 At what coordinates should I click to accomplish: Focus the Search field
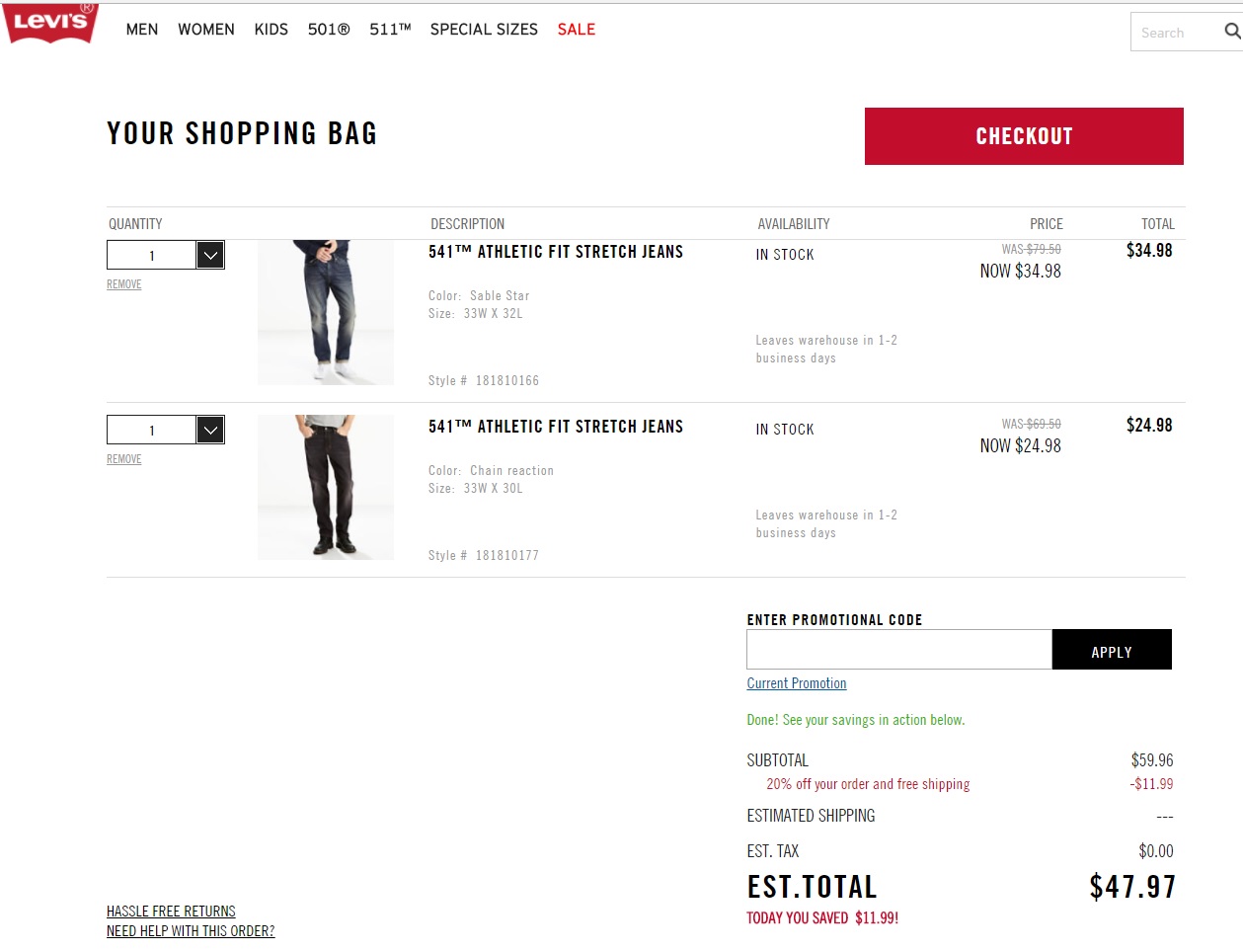pyautogui.click(x=1175, y=33)
